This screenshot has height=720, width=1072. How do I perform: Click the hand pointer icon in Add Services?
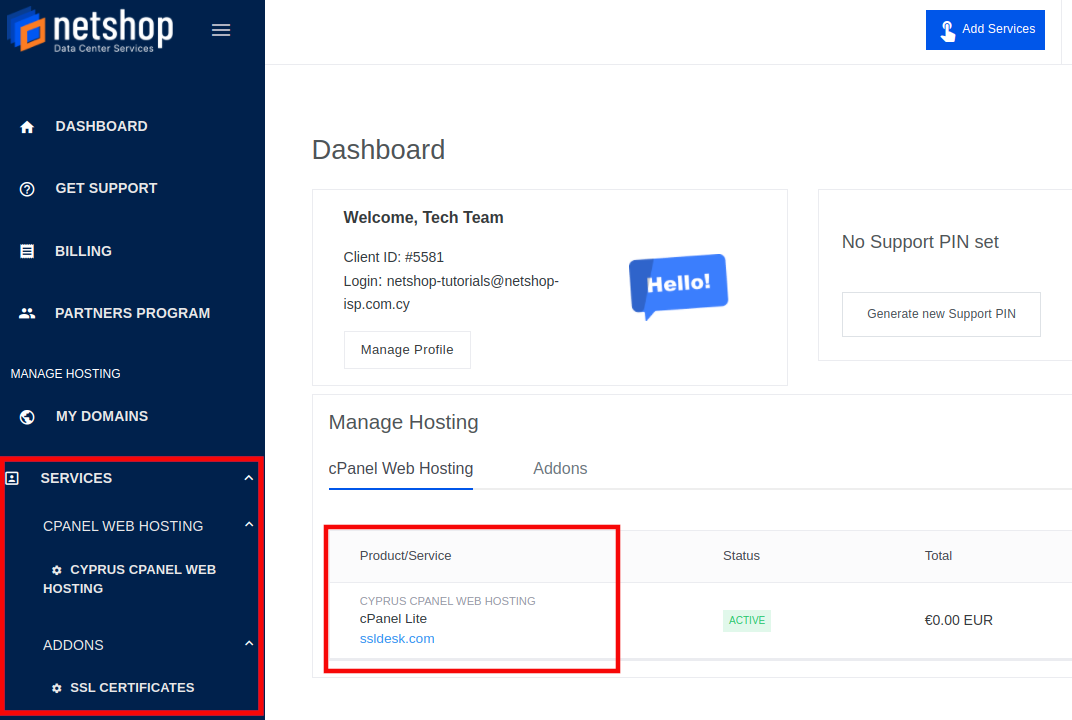948,30
